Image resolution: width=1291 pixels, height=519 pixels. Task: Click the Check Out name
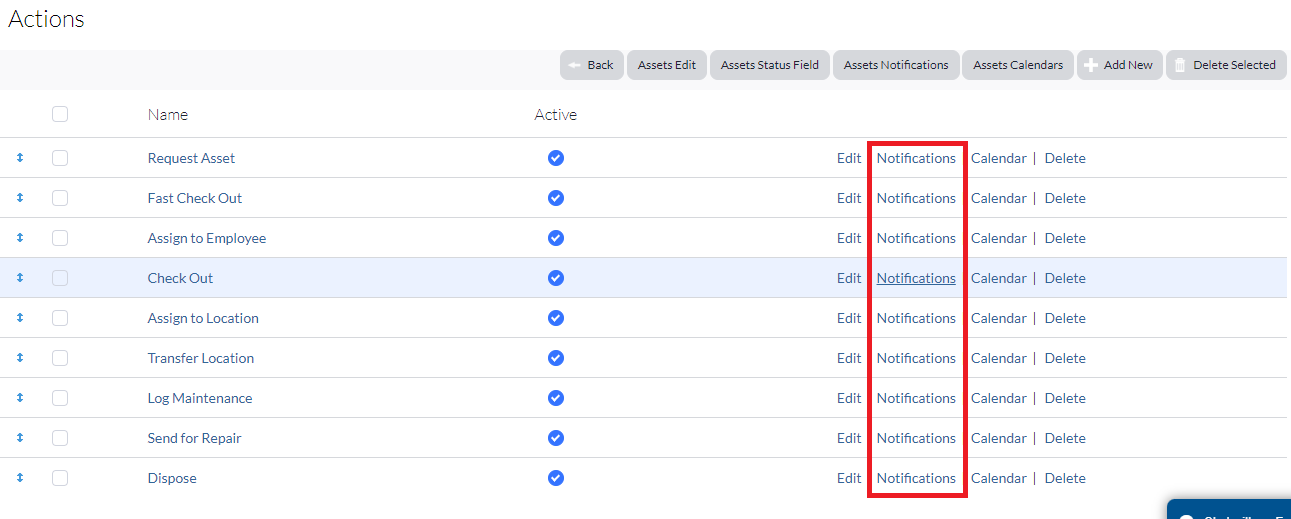(x=180, y=278)
